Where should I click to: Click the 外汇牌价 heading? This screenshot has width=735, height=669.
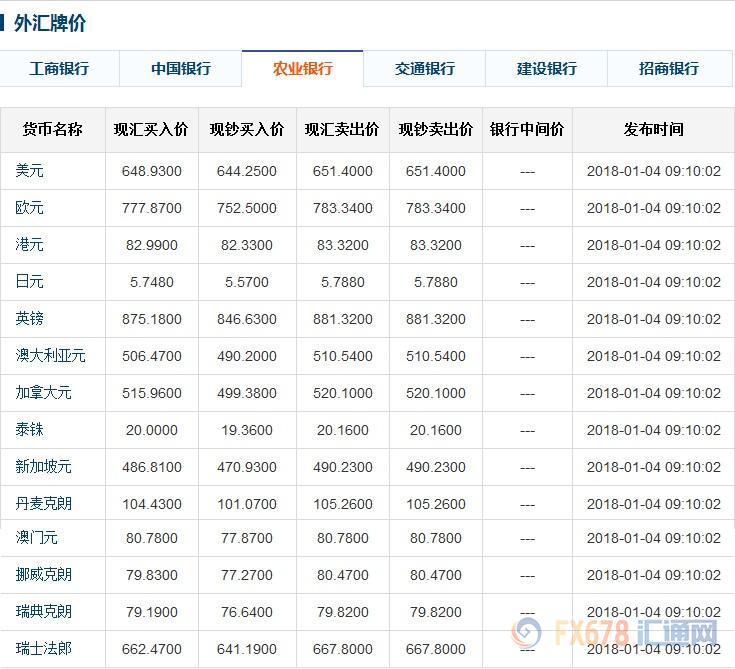tap(50, 23)
